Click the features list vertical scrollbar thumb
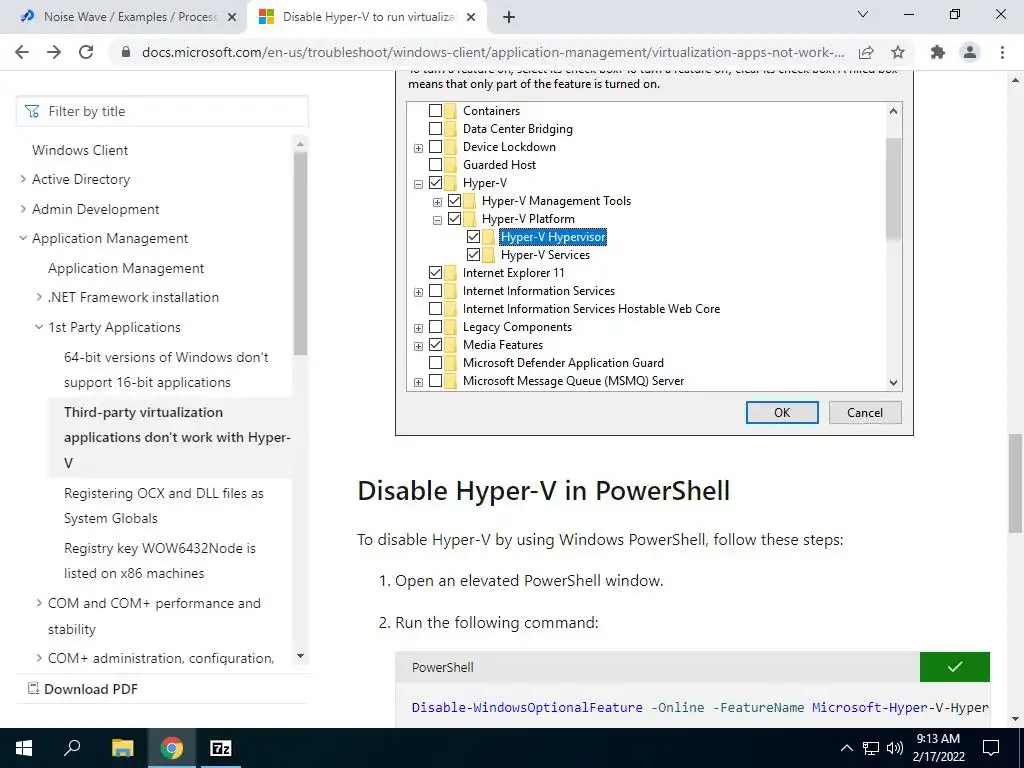 click(893, 188)
